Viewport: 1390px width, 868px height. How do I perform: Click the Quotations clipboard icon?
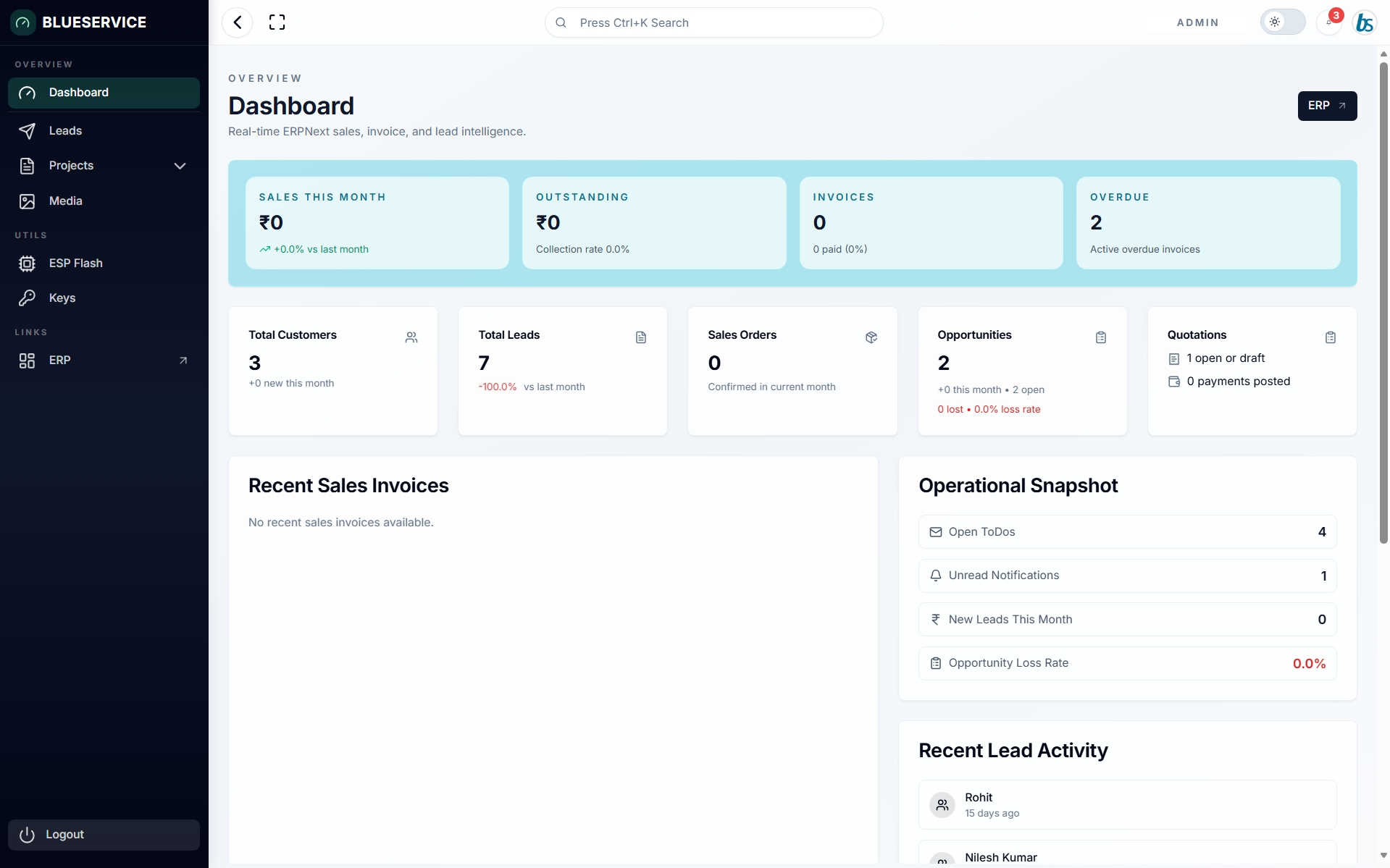1331,337
